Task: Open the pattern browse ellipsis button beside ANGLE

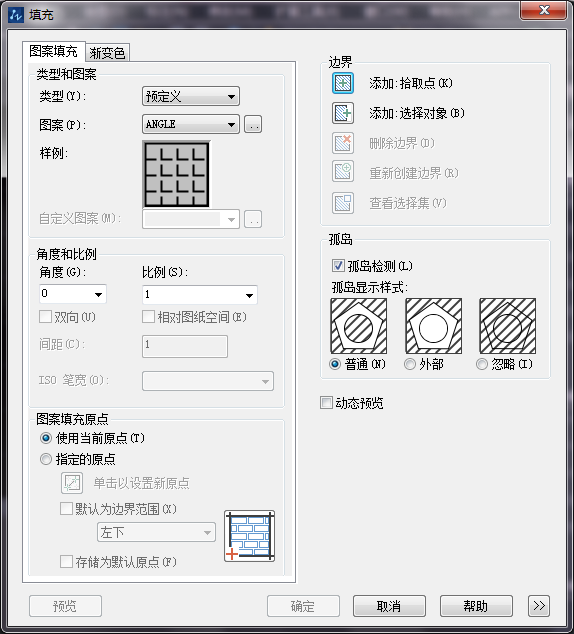Action: click(x=253, y=125)
